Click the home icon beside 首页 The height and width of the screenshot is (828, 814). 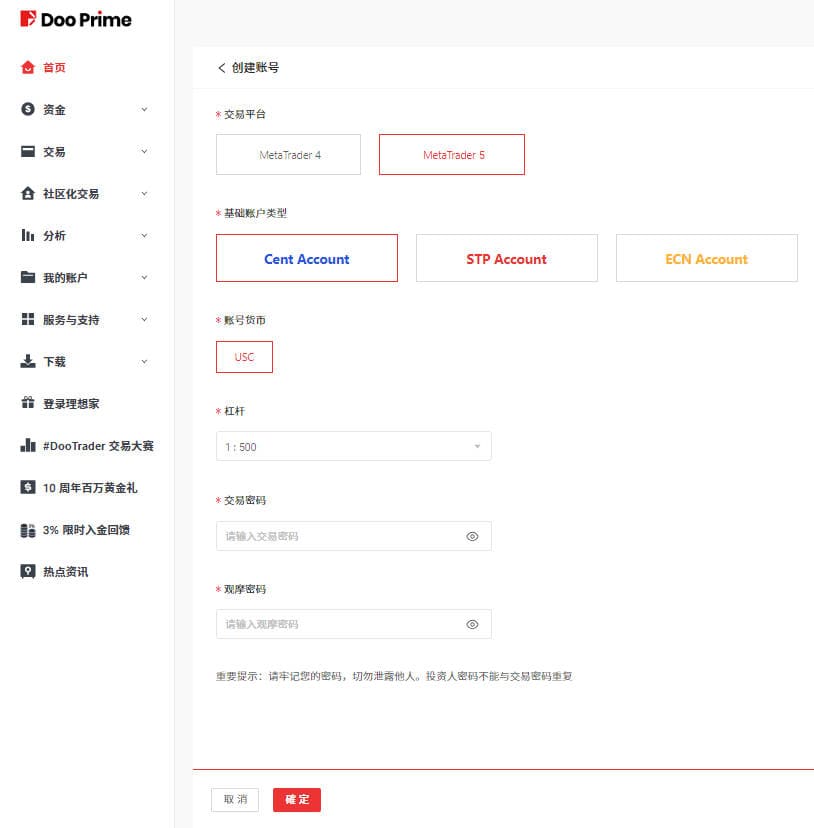pos(27,68)
